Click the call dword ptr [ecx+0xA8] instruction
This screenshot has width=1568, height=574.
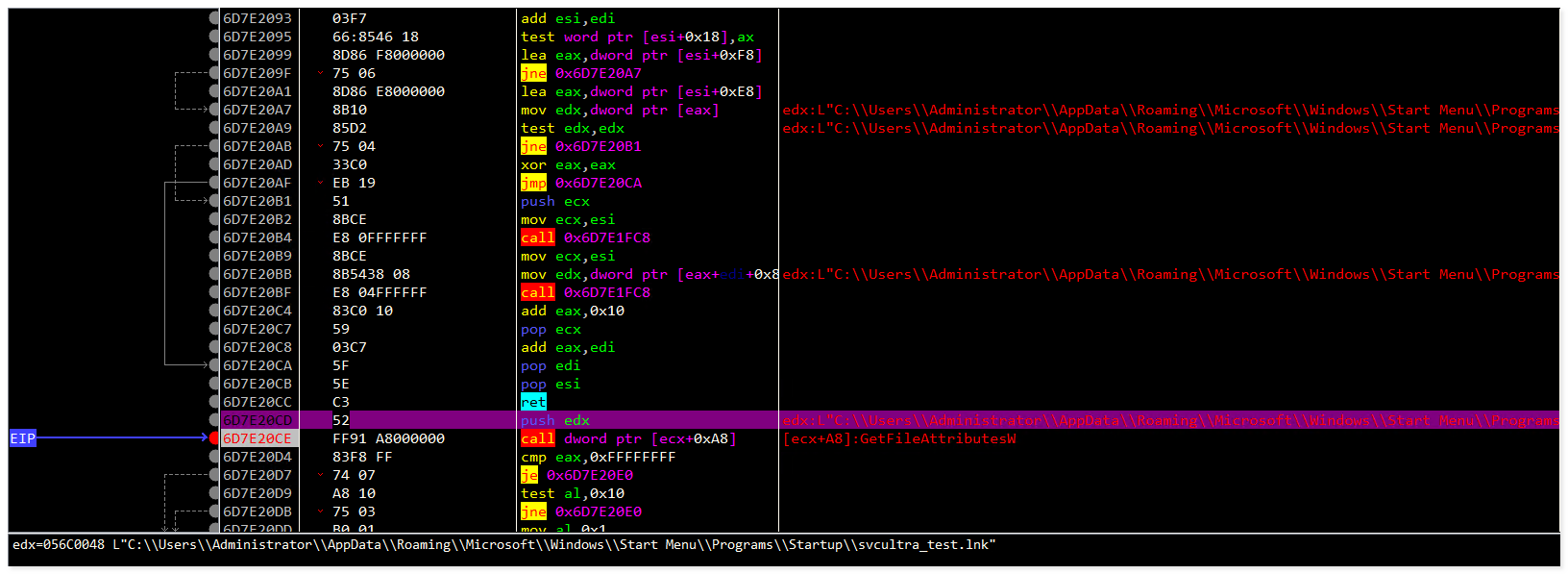tap(628, 438)
